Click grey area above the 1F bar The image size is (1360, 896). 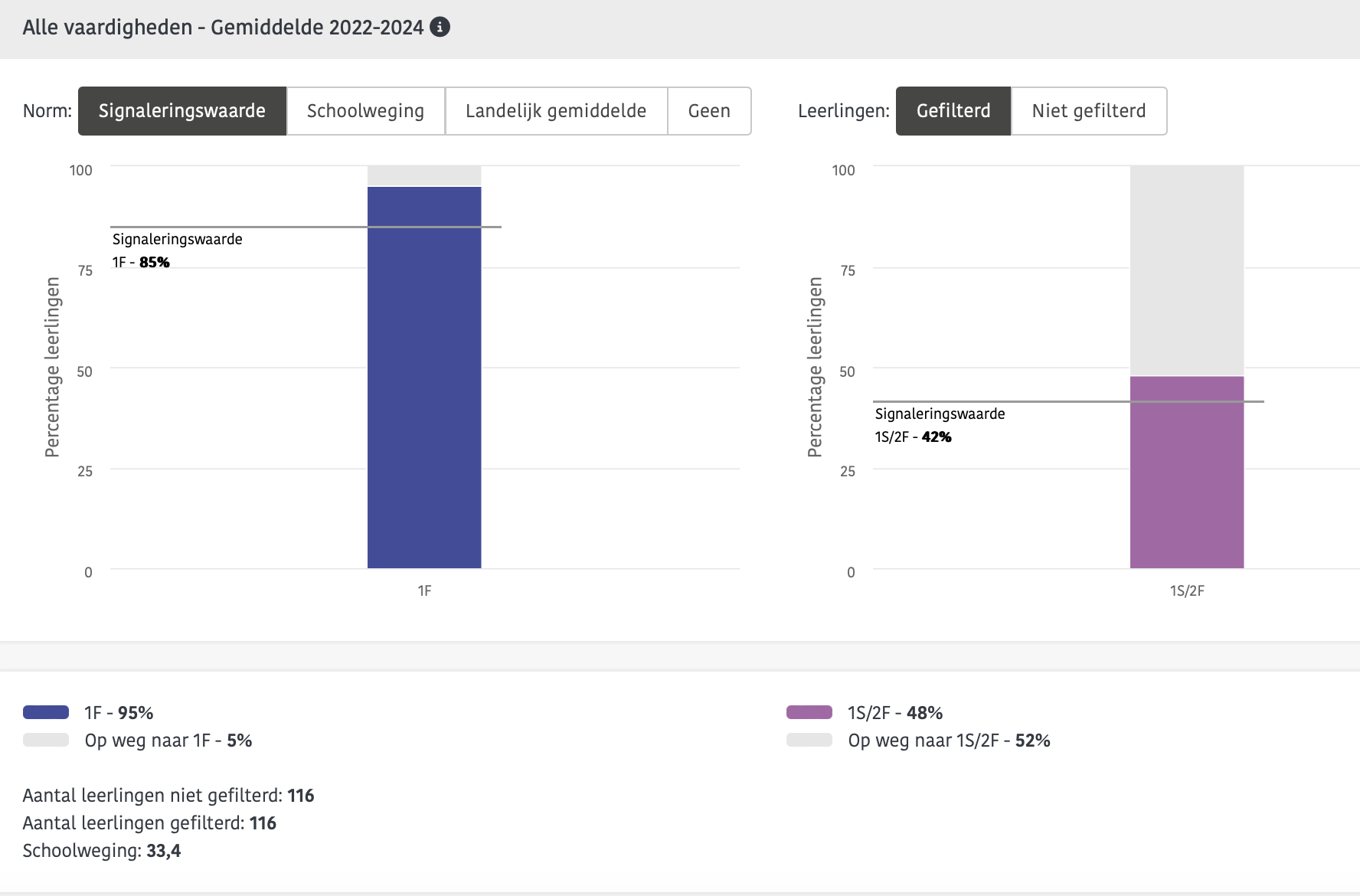424,175
